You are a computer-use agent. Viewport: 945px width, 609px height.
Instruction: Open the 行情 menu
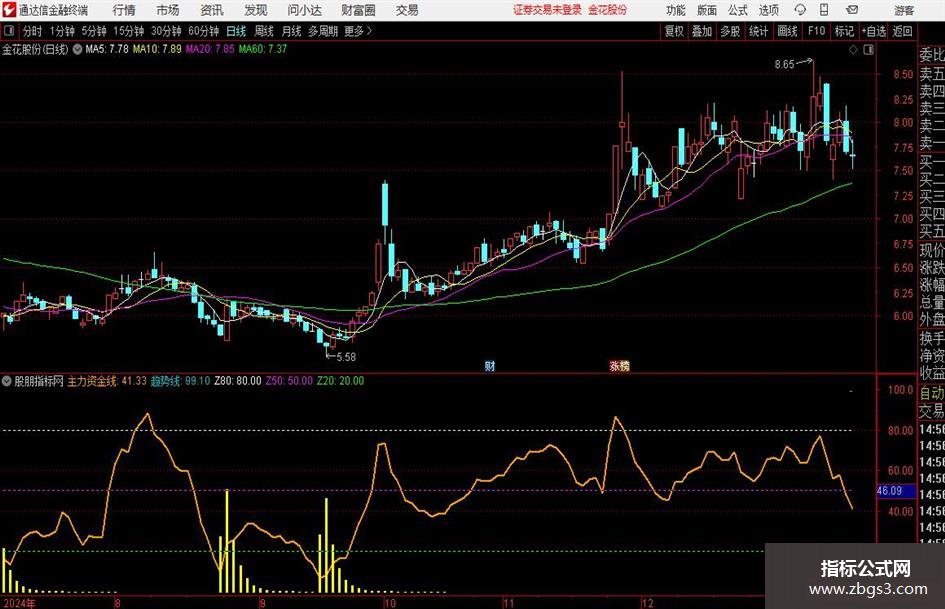tap(124, 10)
